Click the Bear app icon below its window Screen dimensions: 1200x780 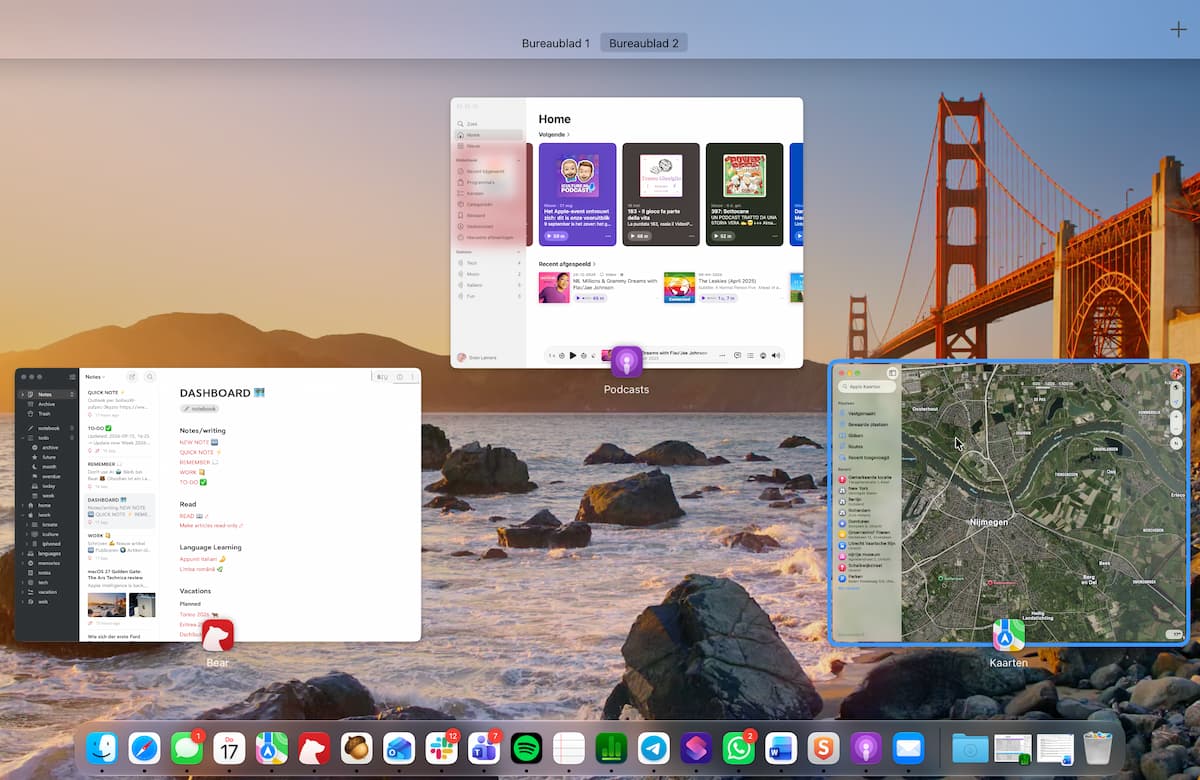coord(217,635)
